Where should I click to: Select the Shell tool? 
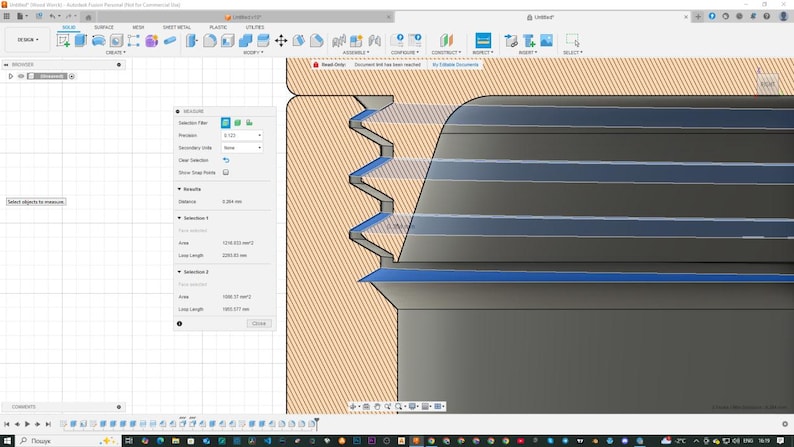click(227, 40)
